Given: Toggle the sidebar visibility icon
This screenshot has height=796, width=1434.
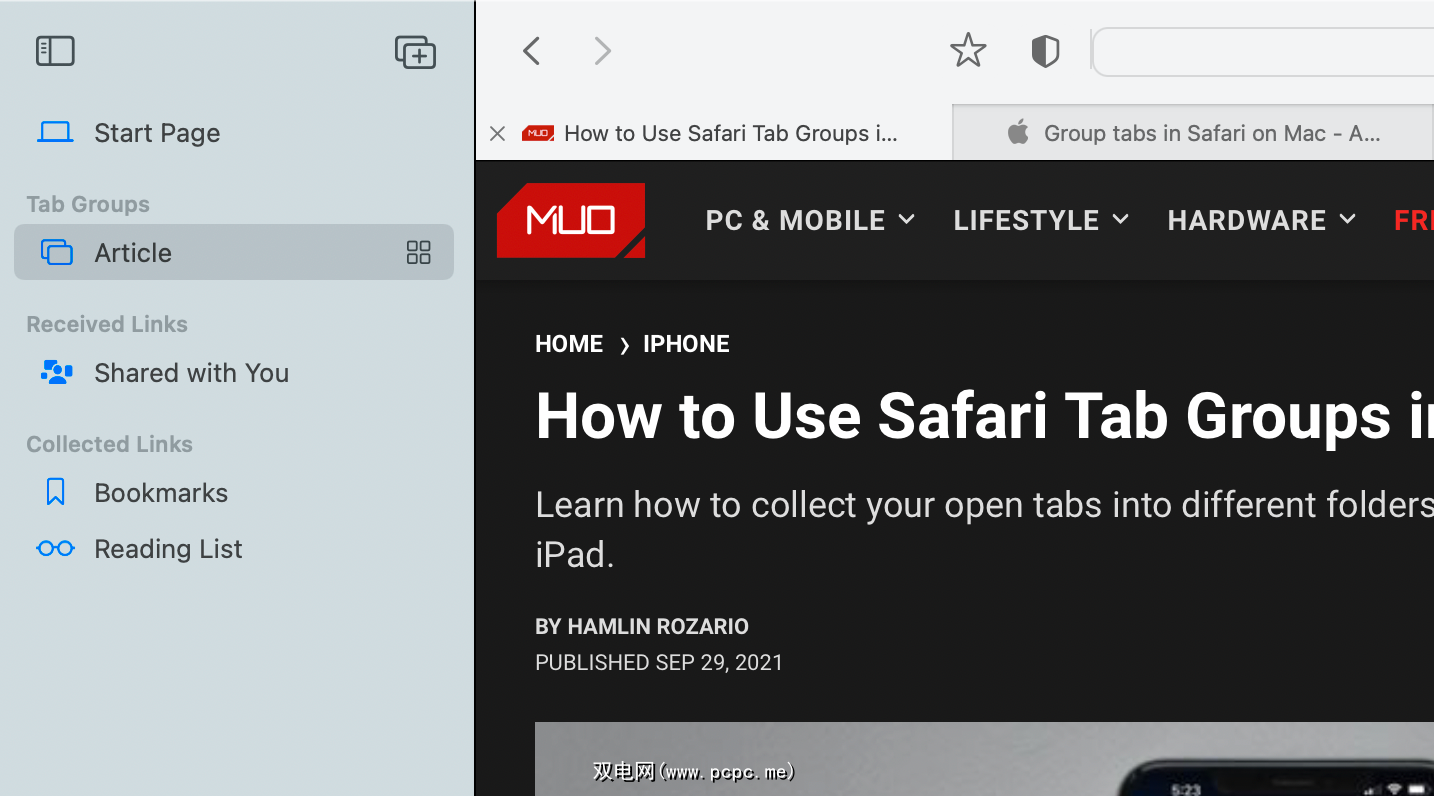Looking at the screenshot, I should pos(55,50).
